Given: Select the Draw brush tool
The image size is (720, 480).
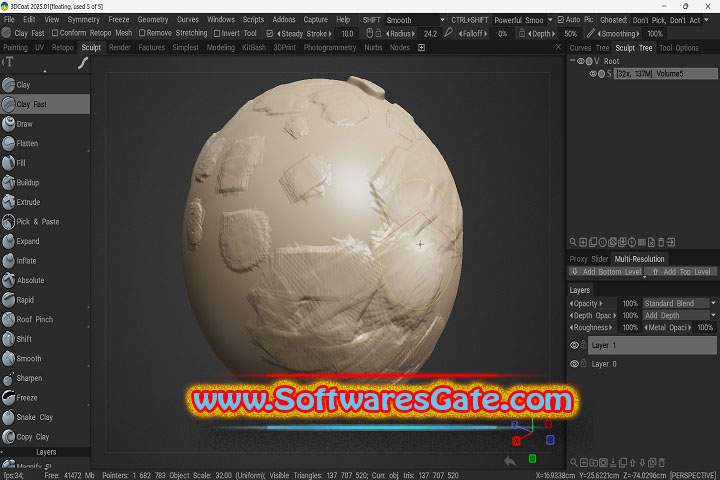Looking at the screenshot, I should coord(45,124).
